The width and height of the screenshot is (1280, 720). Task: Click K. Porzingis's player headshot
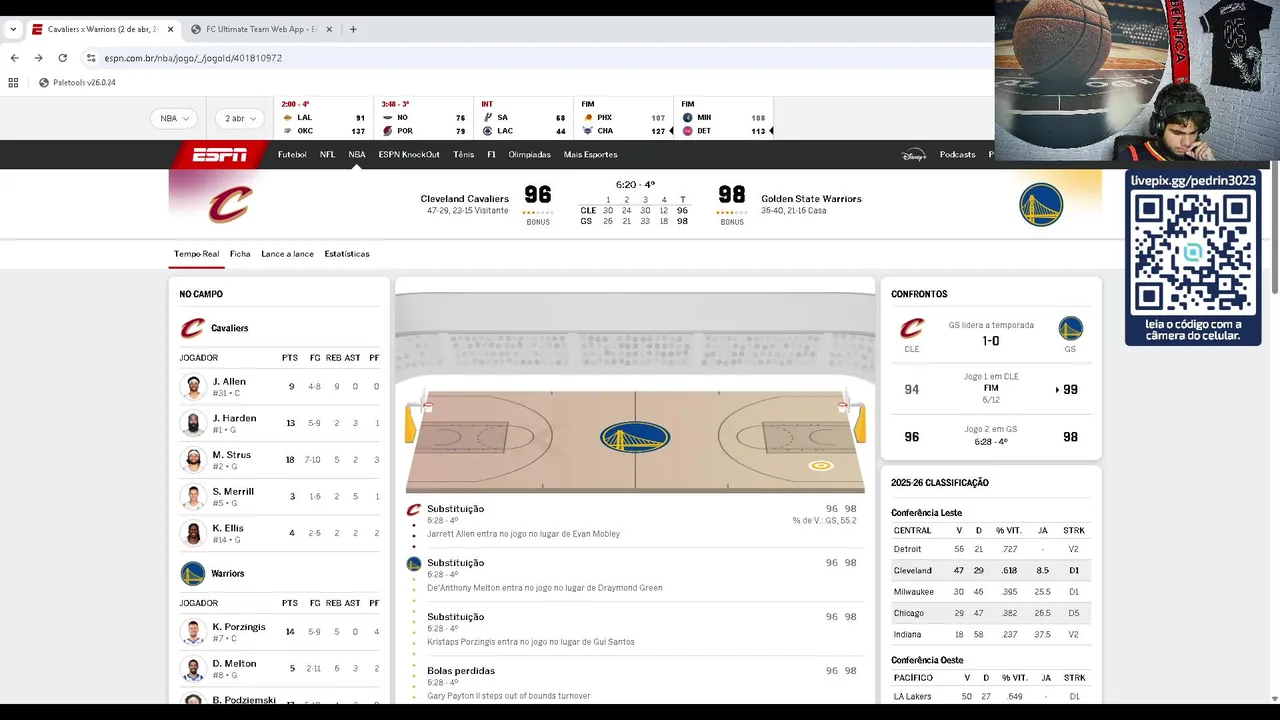click(193, 631)
